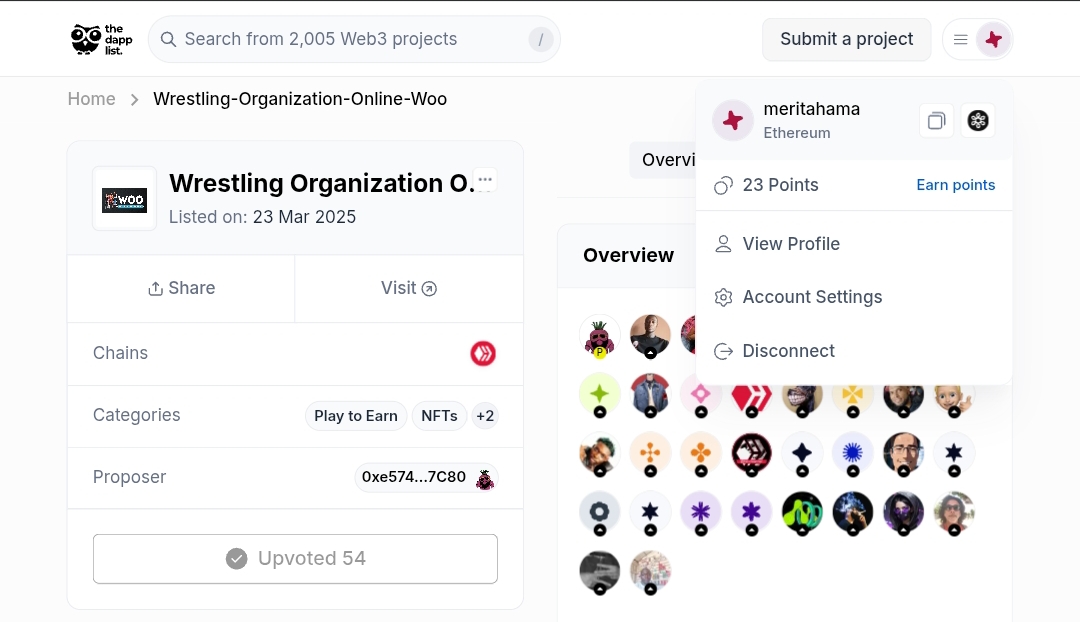Focus the Web3 projects search field
Screen dimensions: 1080x622
340,40
